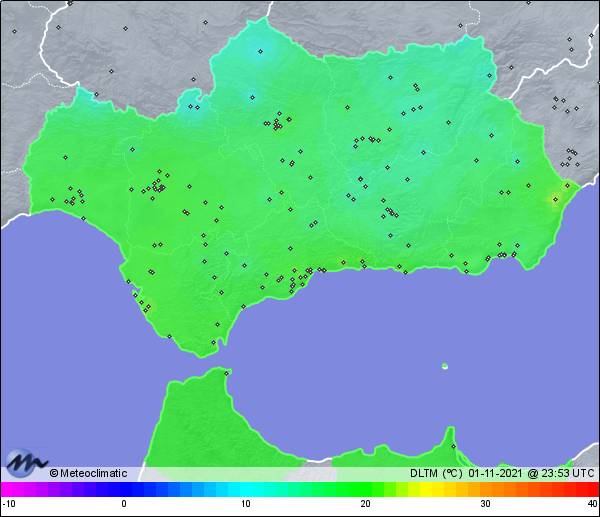The width and height of the screenshot is (600, 517).
Task: Click the -10 label on the temperature scale
Action: pyautogui.click(x=9, y=504)
